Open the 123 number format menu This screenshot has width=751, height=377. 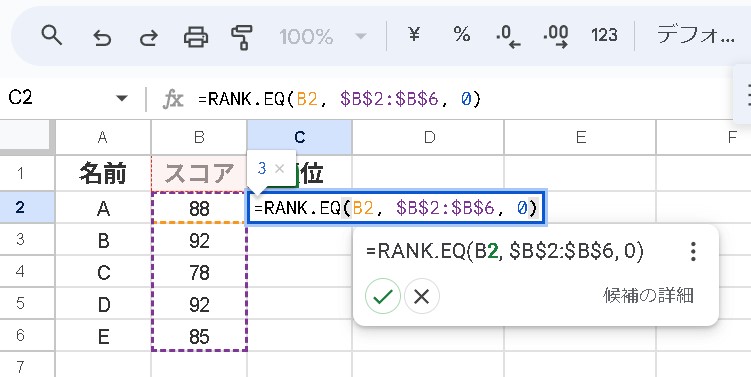[604, 35]
